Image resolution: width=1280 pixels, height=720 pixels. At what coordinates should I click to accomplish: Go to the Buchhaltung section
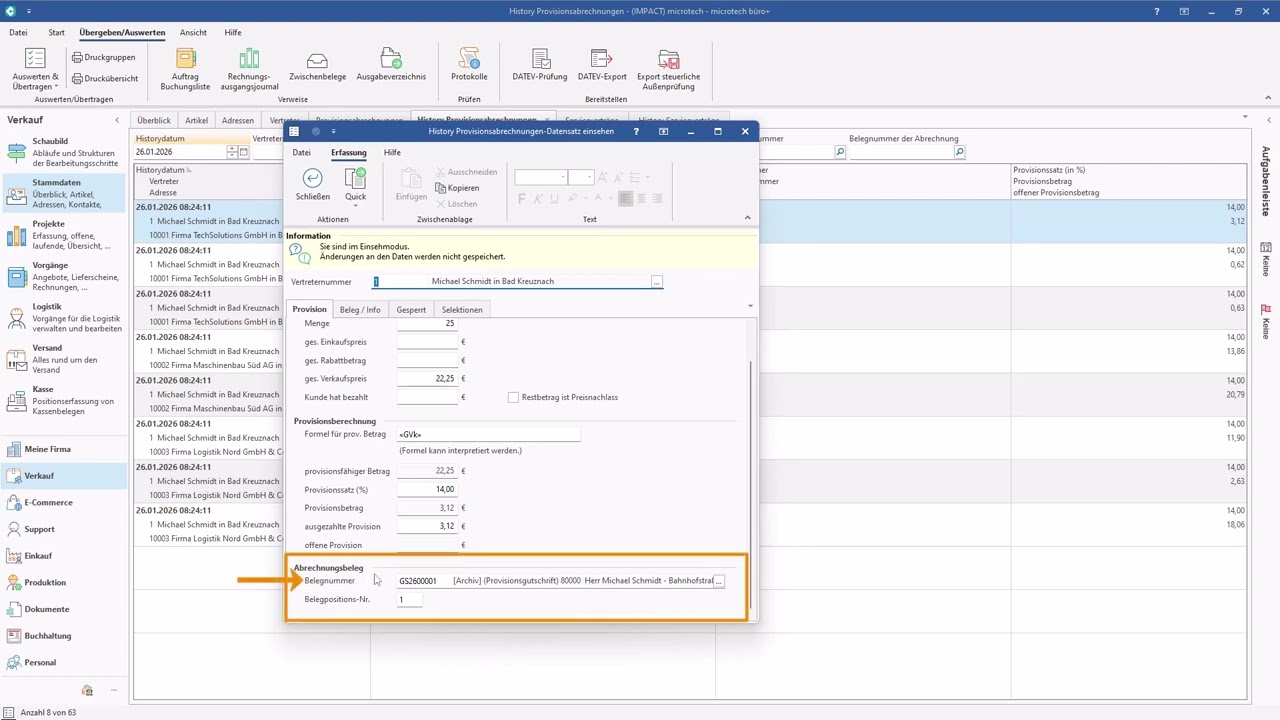tap(65, 636)
